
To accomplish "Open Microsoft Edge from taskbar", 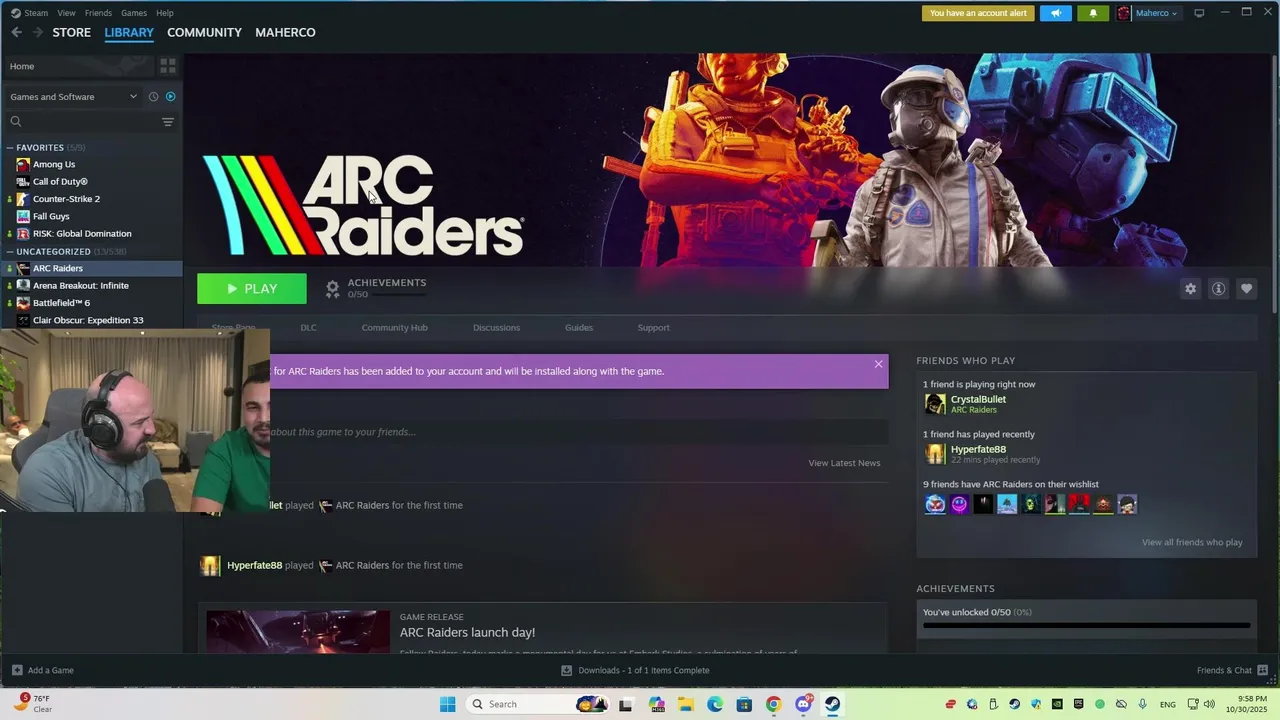I will click(715, 704).
